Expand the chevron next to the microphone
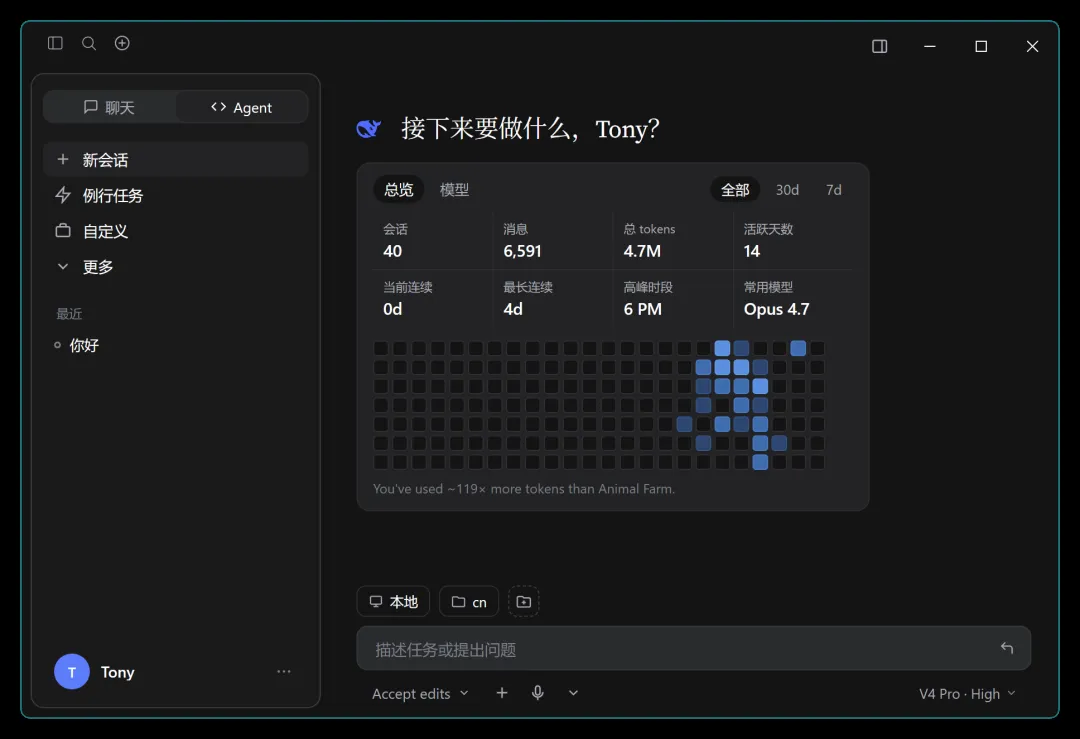 click(573, 693)
